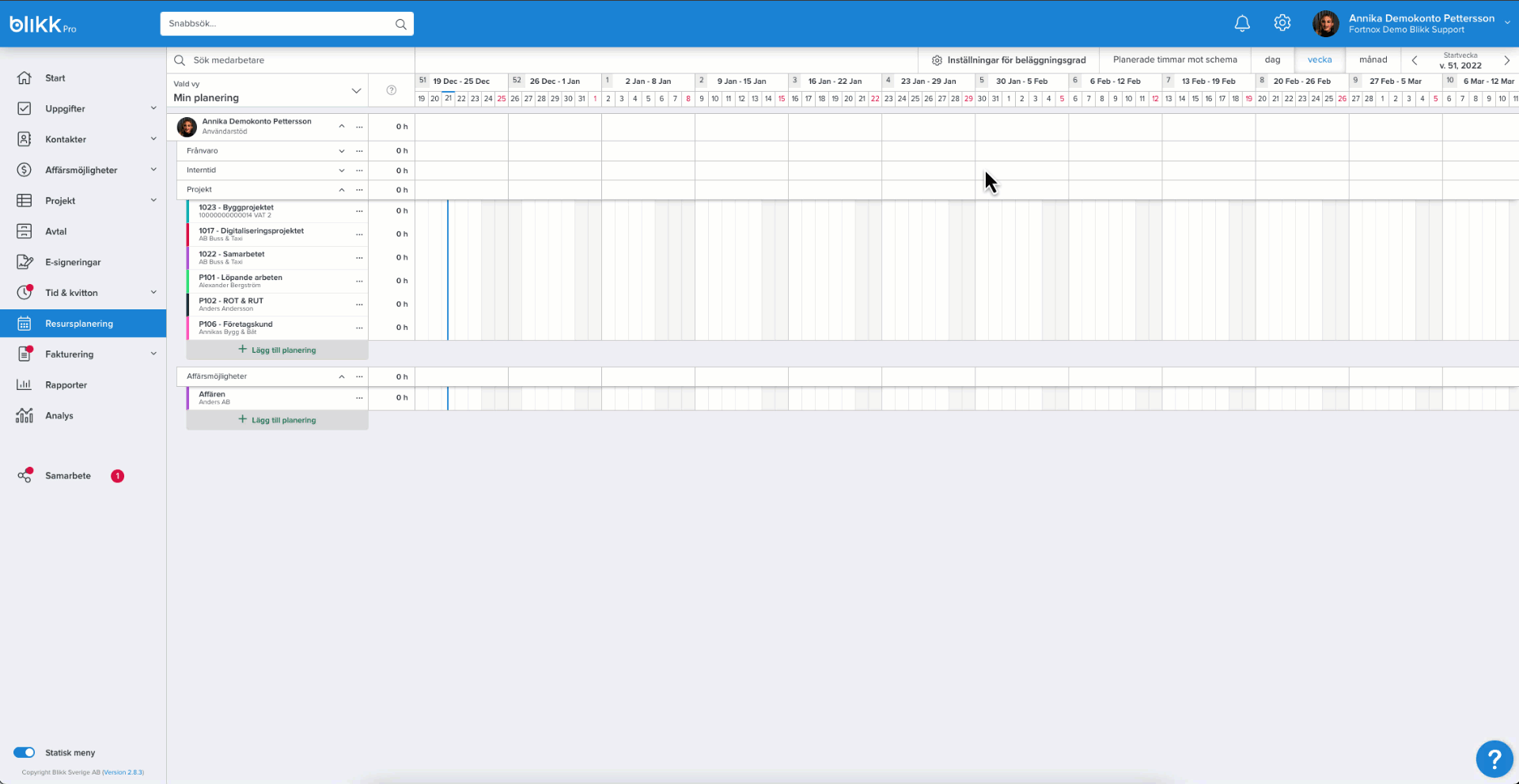Click the search magnifier in Snabbsök
This screenshot has width=1519, height=784.
(x=401, y=24)
